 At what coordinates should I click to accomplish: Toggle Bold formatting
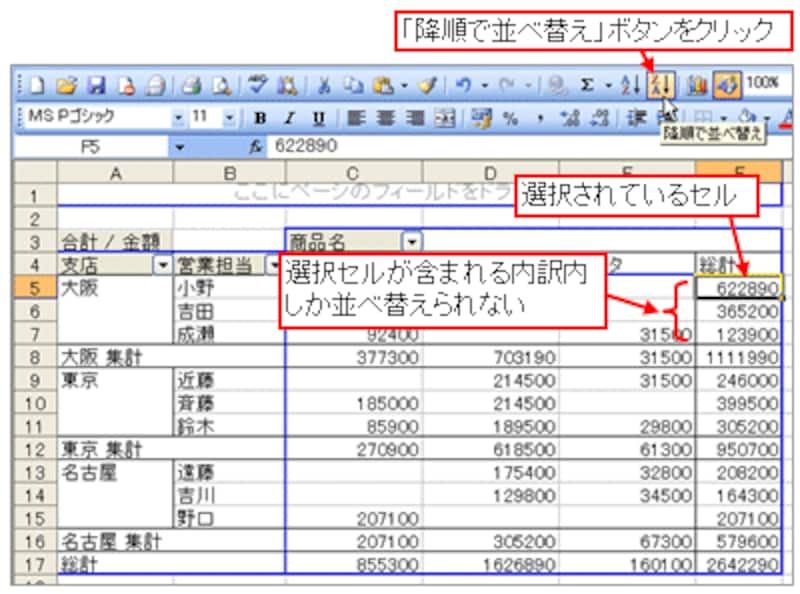pyautogui.click(x=260, y=118)
